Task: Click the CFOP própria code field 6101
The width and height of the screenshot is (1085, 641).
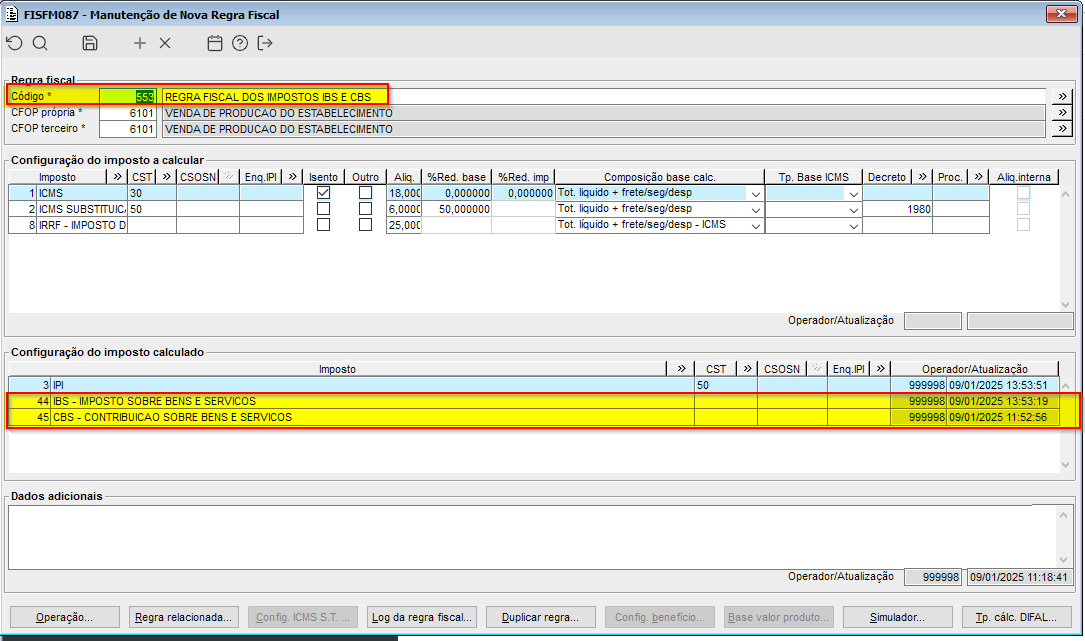Action: [128, 112]
